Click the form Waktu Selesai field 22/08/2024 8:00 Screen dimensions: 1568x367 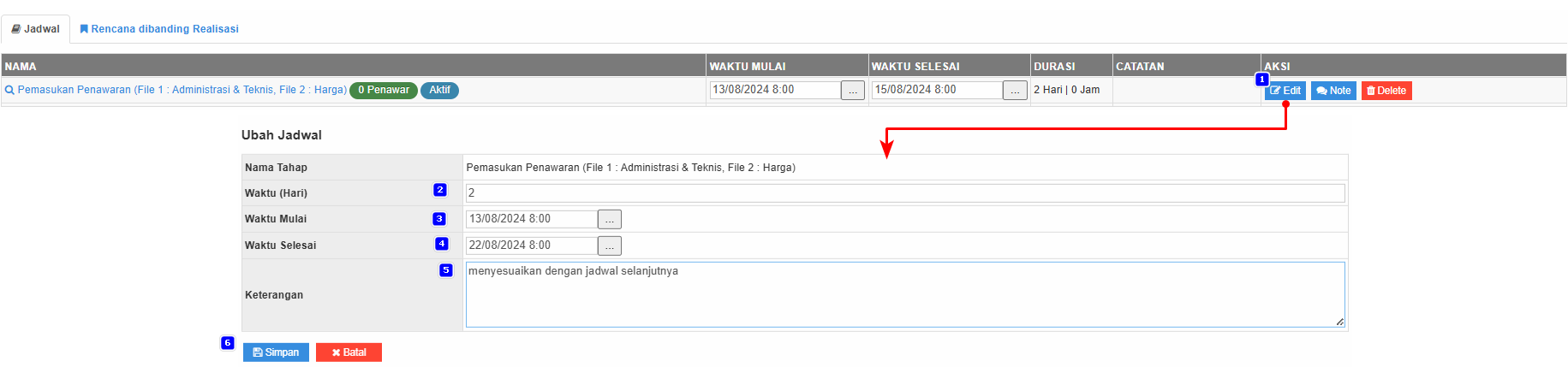click(x=531, y=246)
